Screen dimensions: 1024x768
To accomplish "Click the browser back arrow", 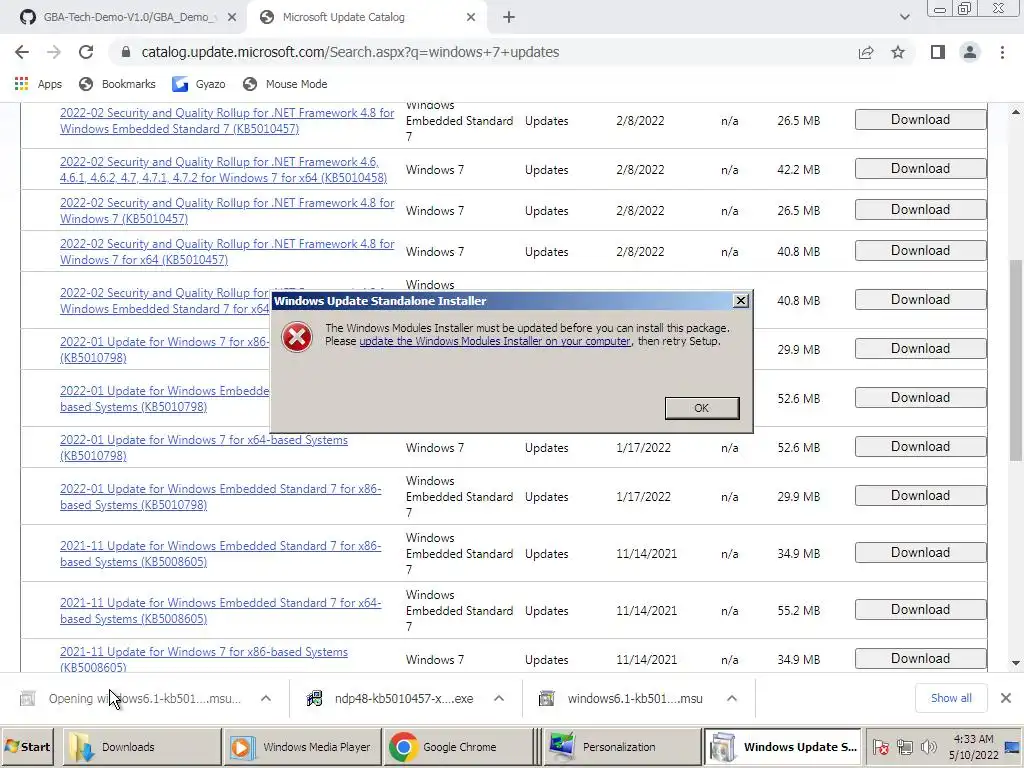I will coord(22,52).
